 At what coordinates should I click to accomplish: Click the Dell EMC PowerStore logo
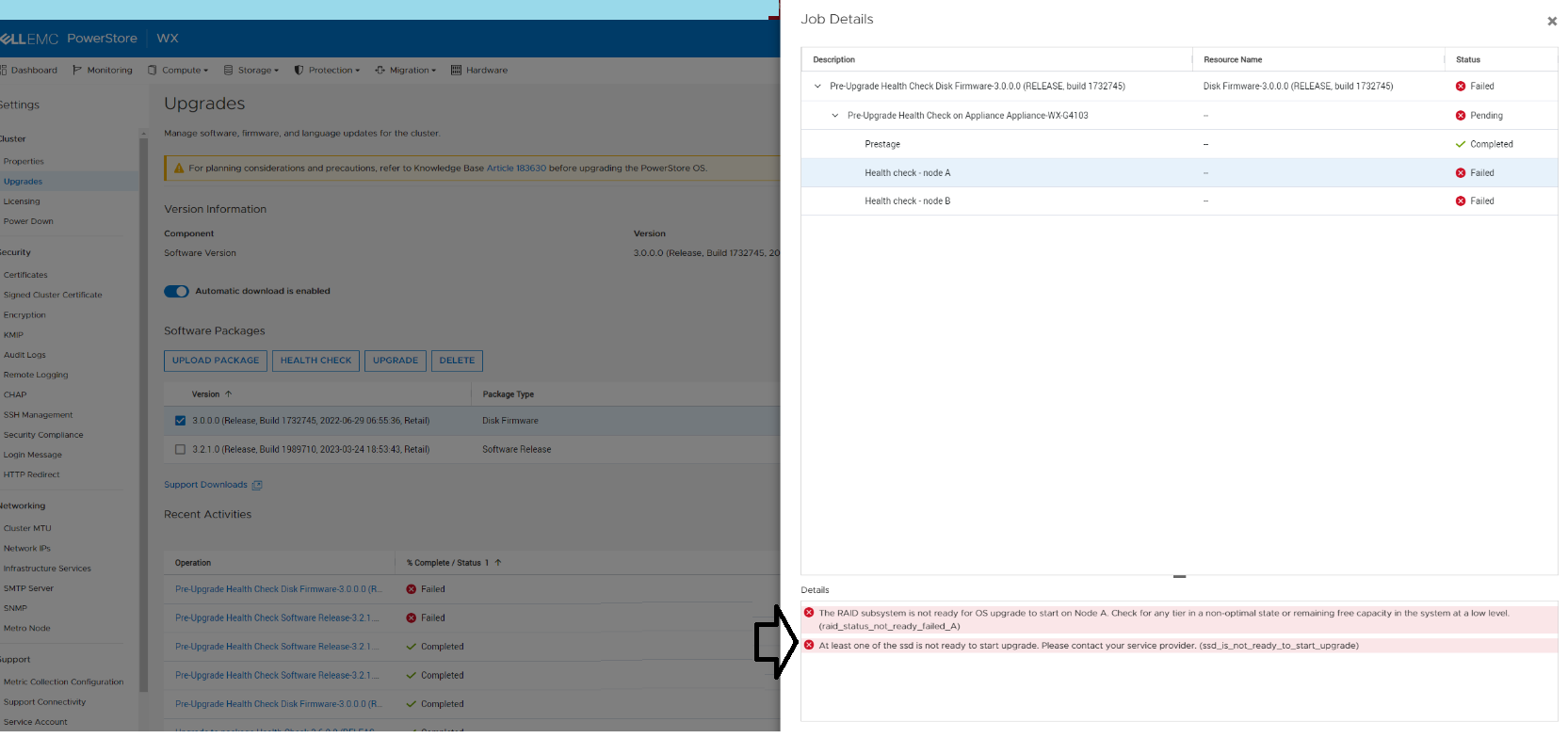(69, 39)
